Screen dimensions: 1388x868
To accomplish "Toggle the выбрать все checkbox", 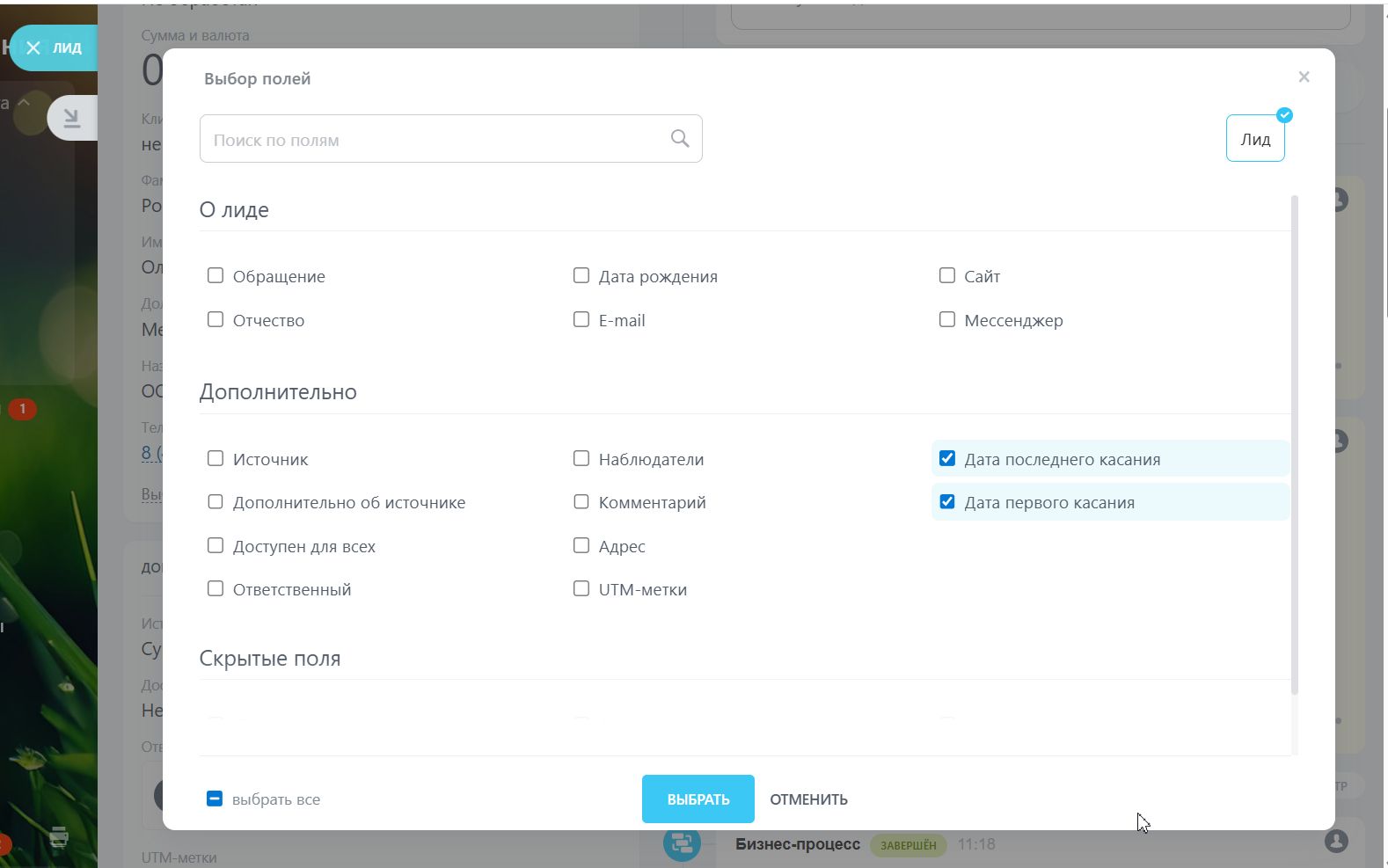I will [215, 799].
